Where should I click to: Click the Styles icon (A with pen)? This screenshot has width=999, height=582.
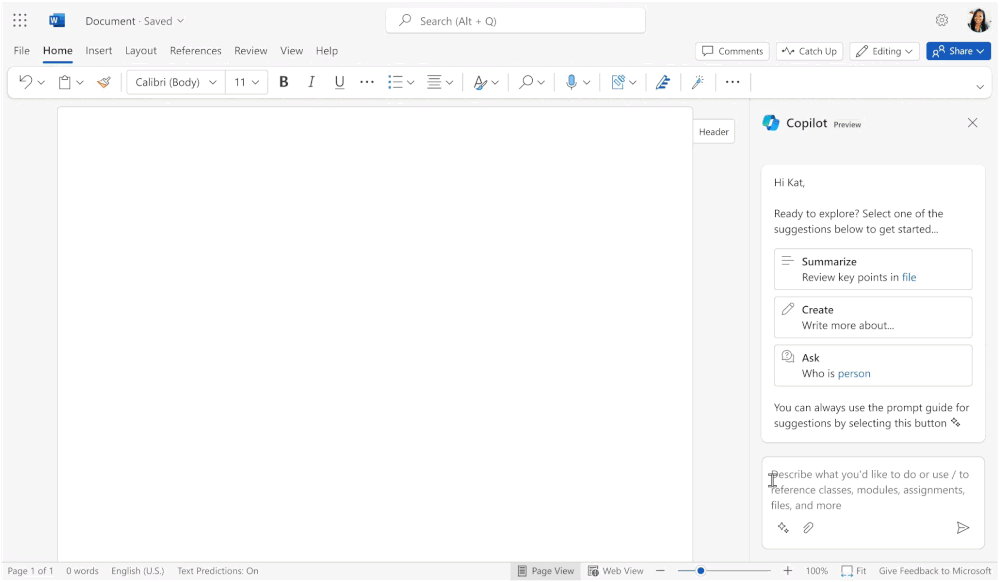(480, 82)
